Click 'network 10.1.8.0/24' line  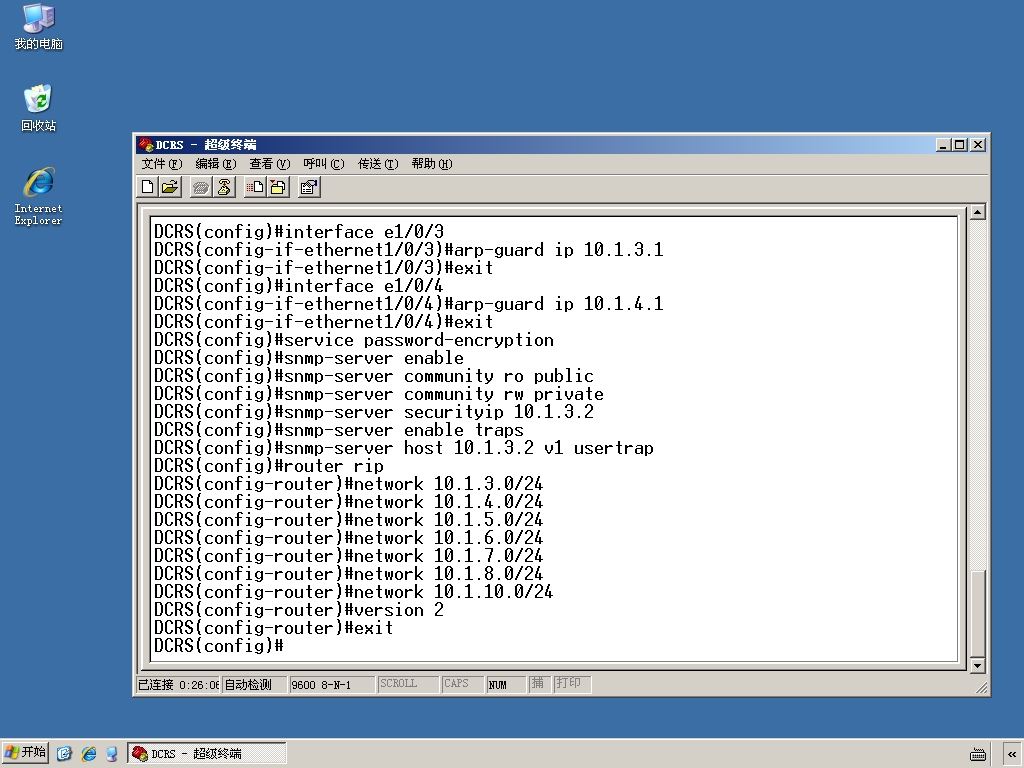coord(349,574)
